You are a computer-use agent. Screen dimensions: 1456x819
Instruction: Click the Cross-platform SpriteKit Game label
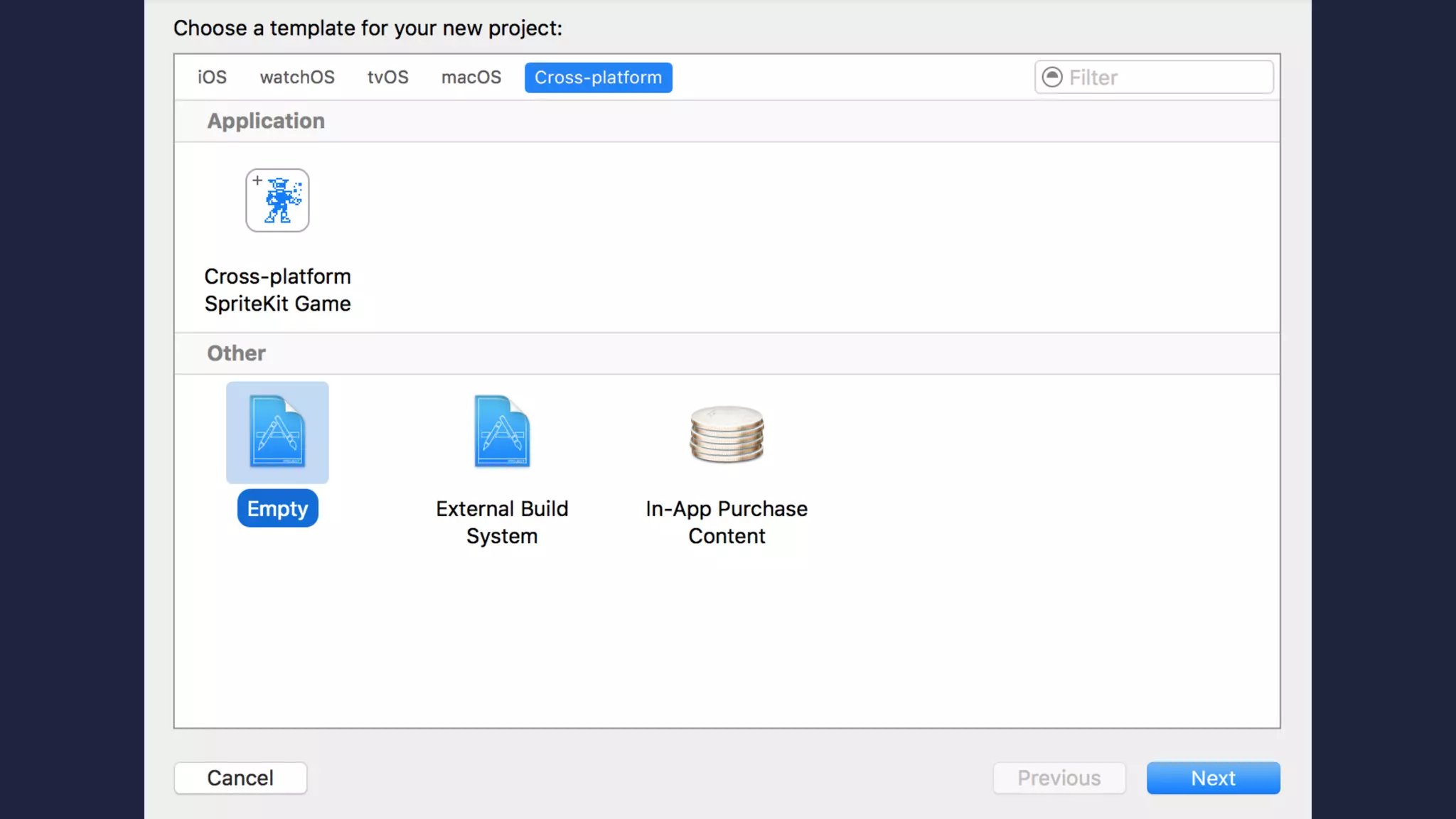(277, 290)
